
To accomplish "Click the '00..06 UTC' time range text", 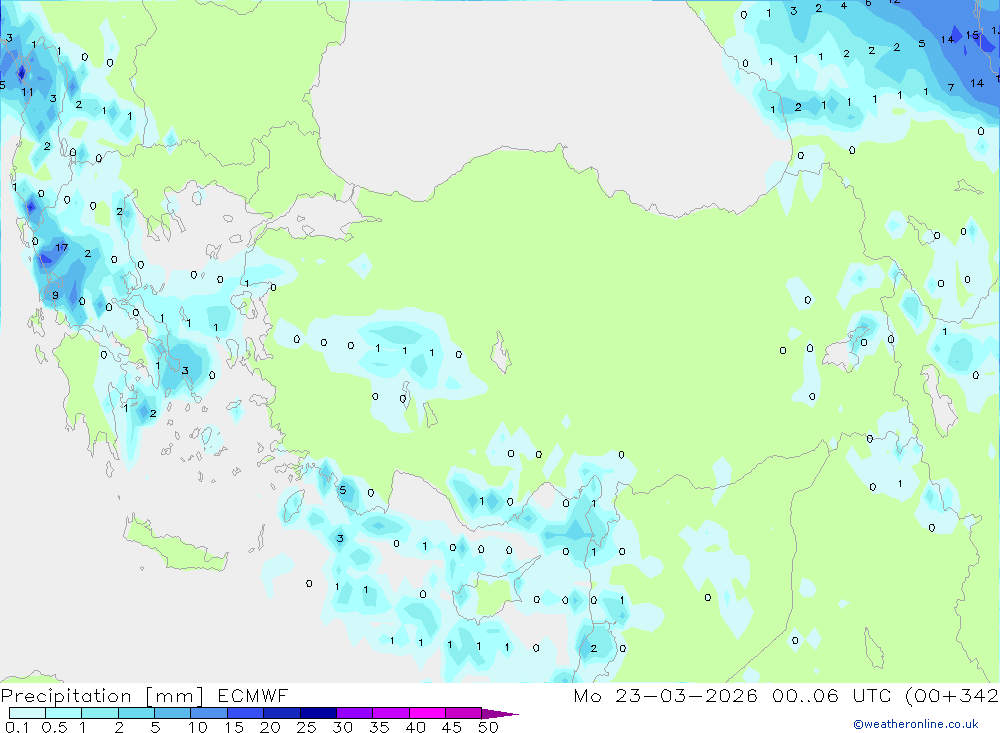I will point(831,695).
